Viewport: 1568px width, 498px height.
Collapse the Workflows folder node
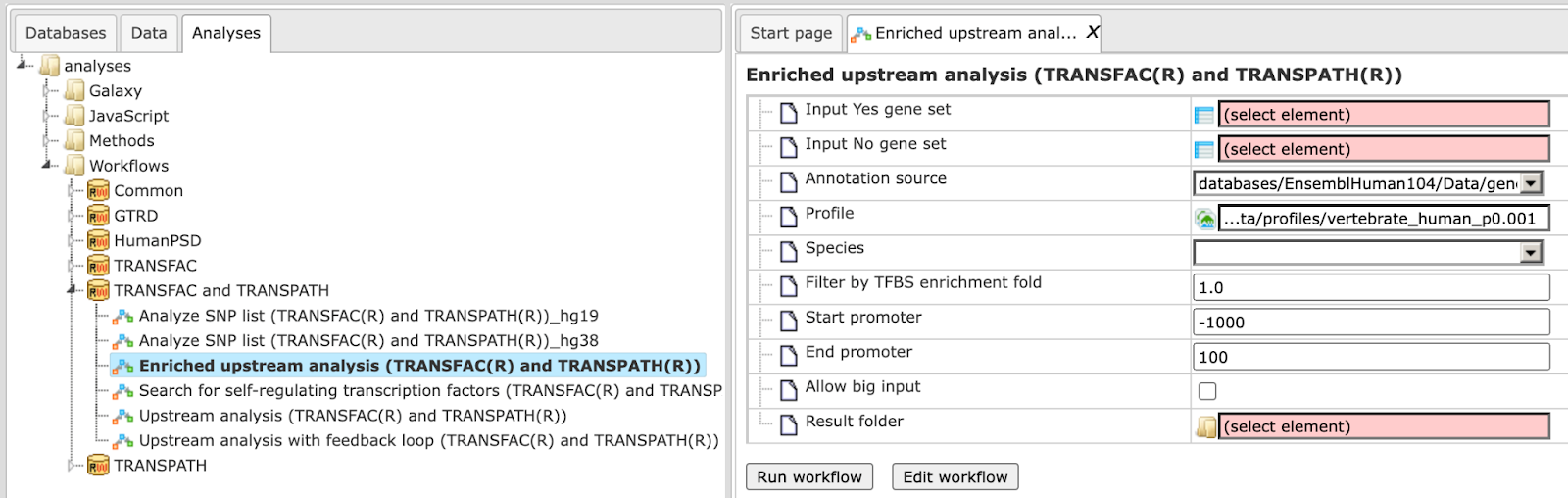pos(47,166)
